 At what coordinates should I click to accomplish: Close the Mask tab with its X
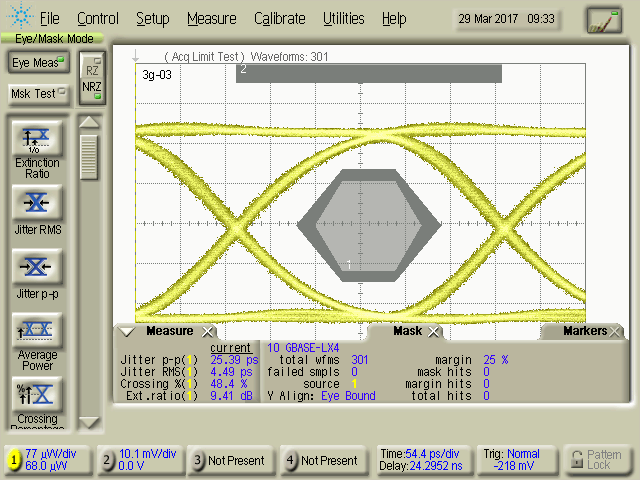tap(433, 331)
